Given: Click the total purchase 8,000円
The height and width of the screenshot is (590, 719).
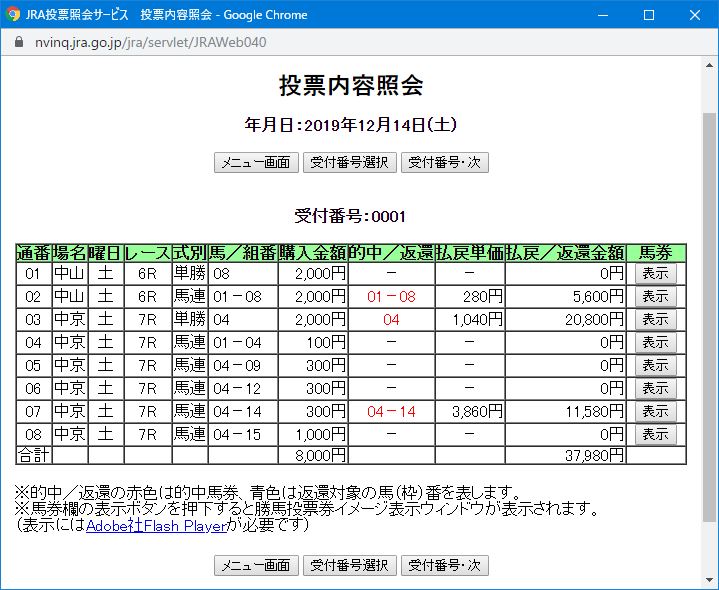Looking at the screenshot, I should coord(313,455).
